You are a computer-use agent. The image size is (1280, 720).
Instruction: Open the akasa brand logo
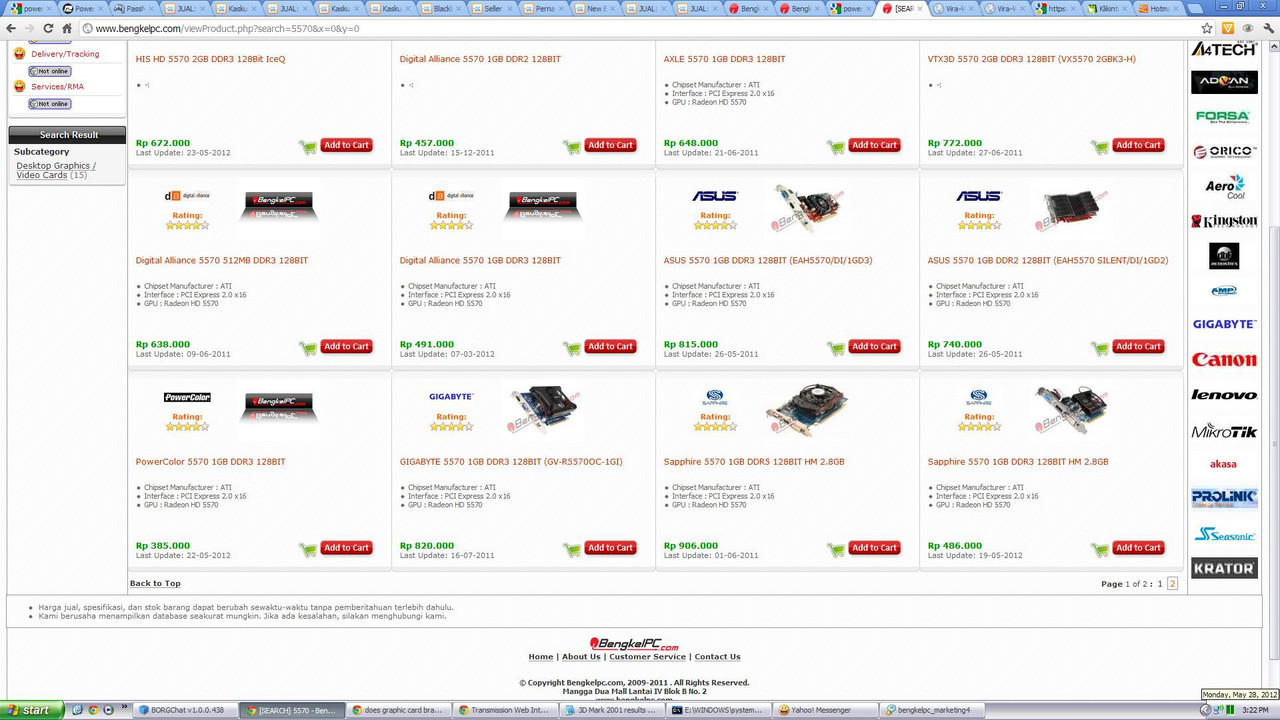point(1223,464)
